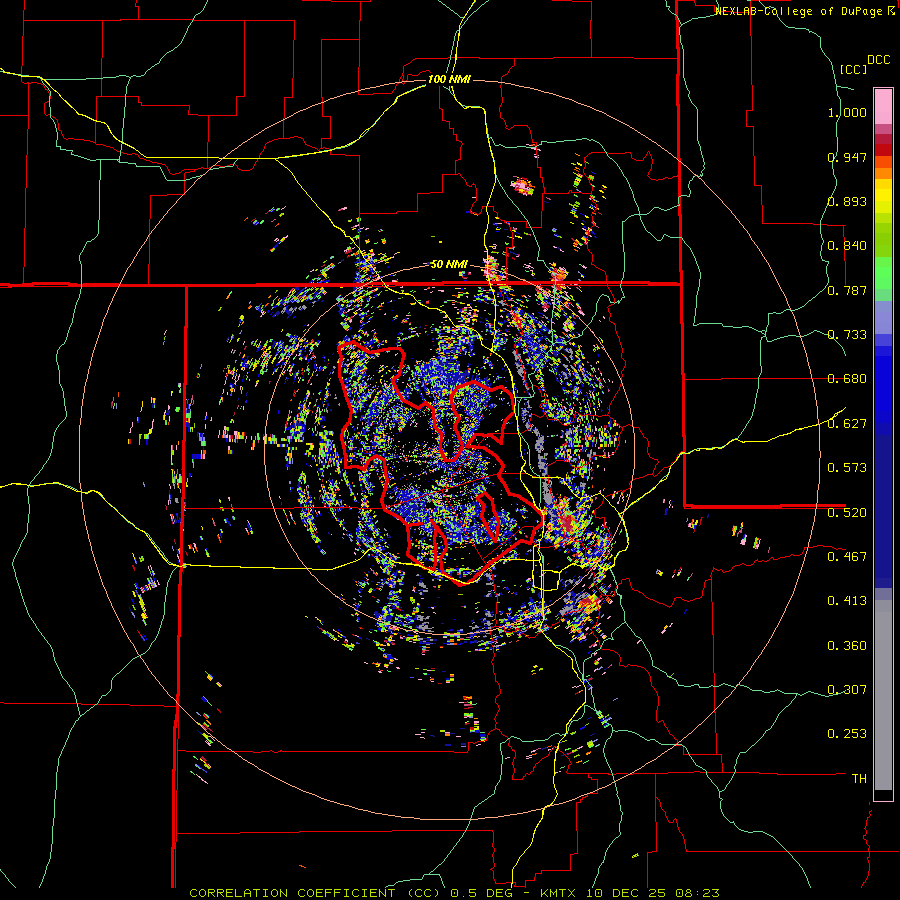
Task: Click the 100 NMI range ring label
Action: [449, 79]
